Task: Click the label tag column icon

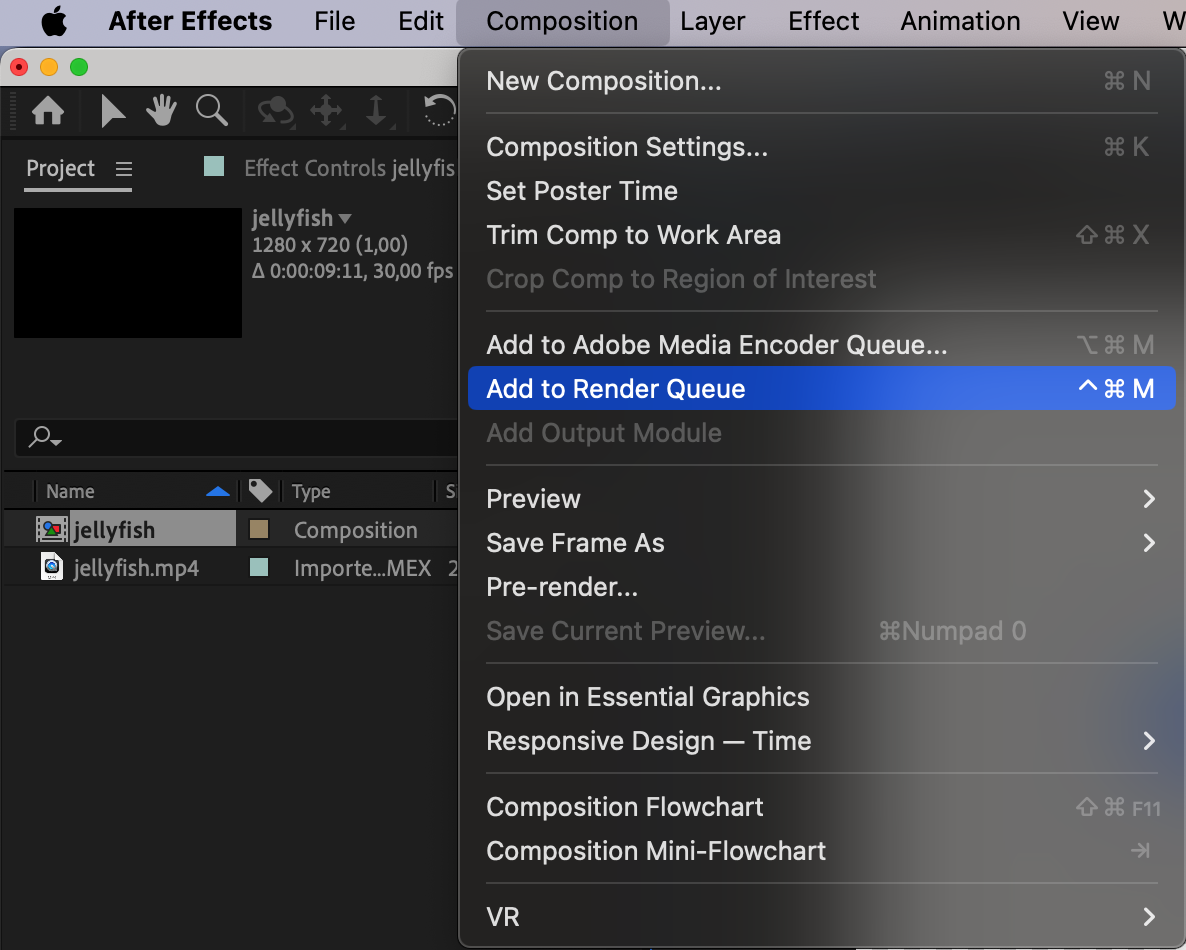Action: [x=260, y=491]
